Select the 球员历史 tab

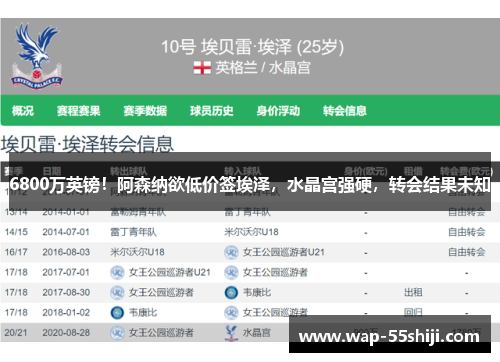pyautogui.click(x=212, y=111)
